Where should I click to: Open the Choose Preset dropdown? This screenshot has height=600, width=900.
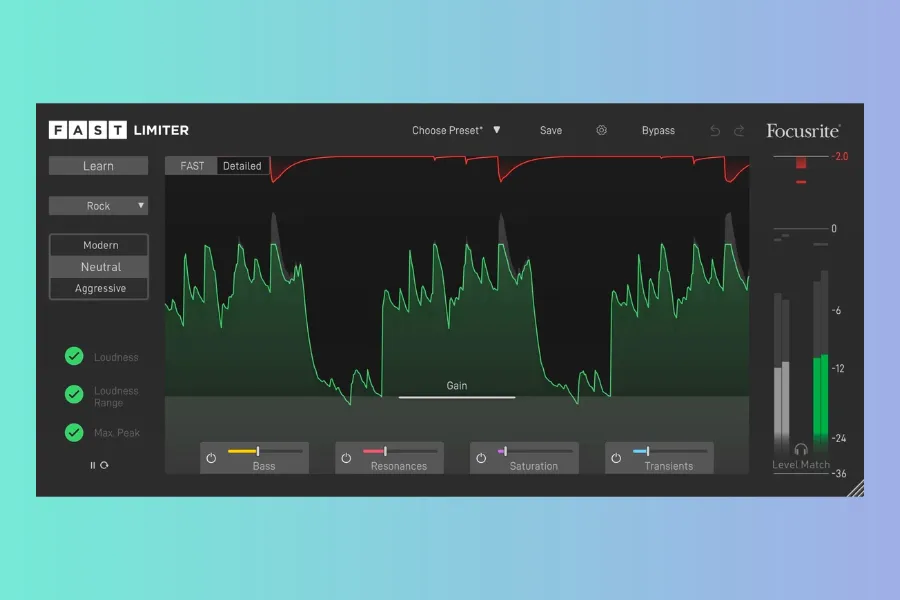tap(456, 130)
